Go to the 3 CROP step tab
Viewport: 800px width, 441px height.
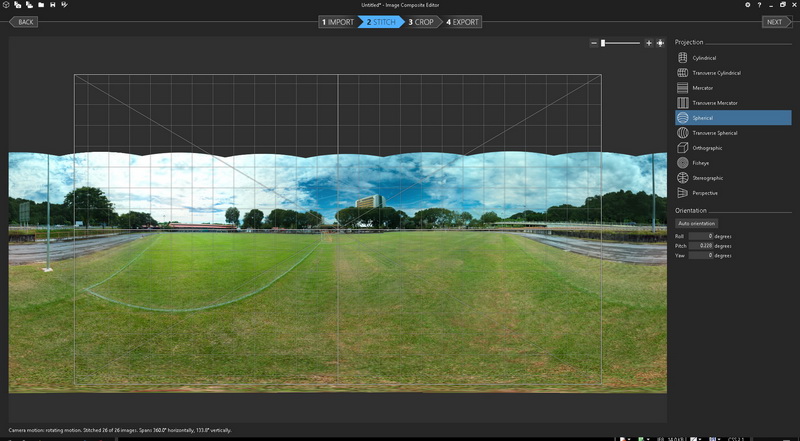(x=421, y=21)
